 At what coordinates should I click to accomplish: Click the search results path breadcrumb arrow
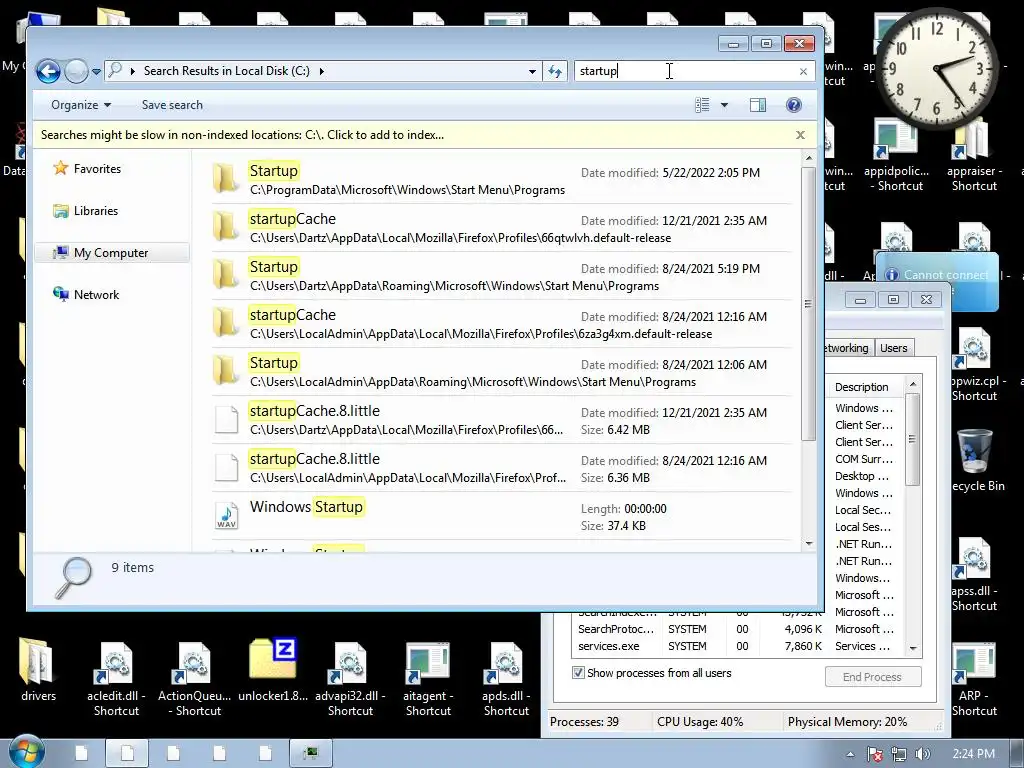click(321, 71)
